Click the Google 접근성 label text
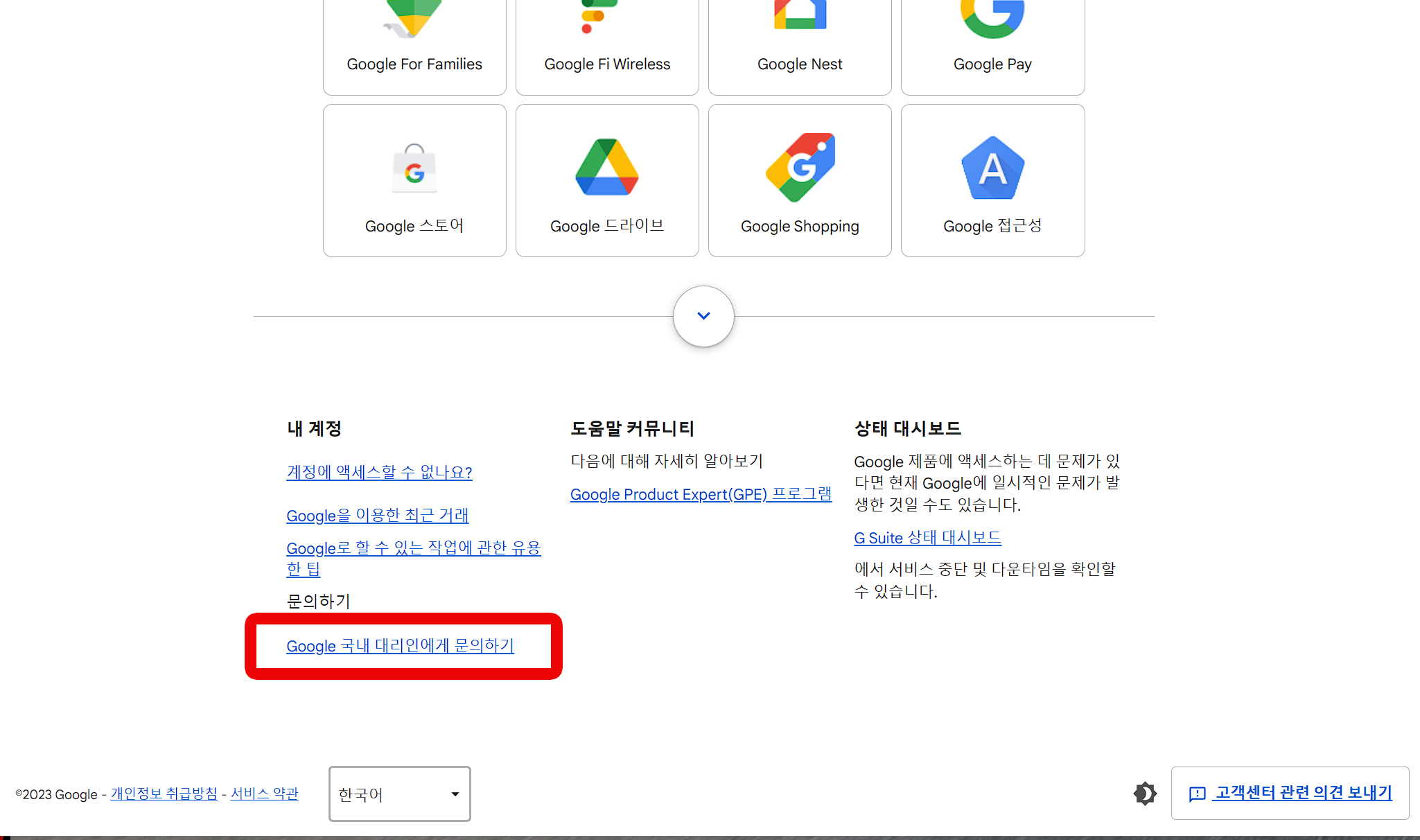This screenshot has width=1420, height=840. click(x=992, y=226)
